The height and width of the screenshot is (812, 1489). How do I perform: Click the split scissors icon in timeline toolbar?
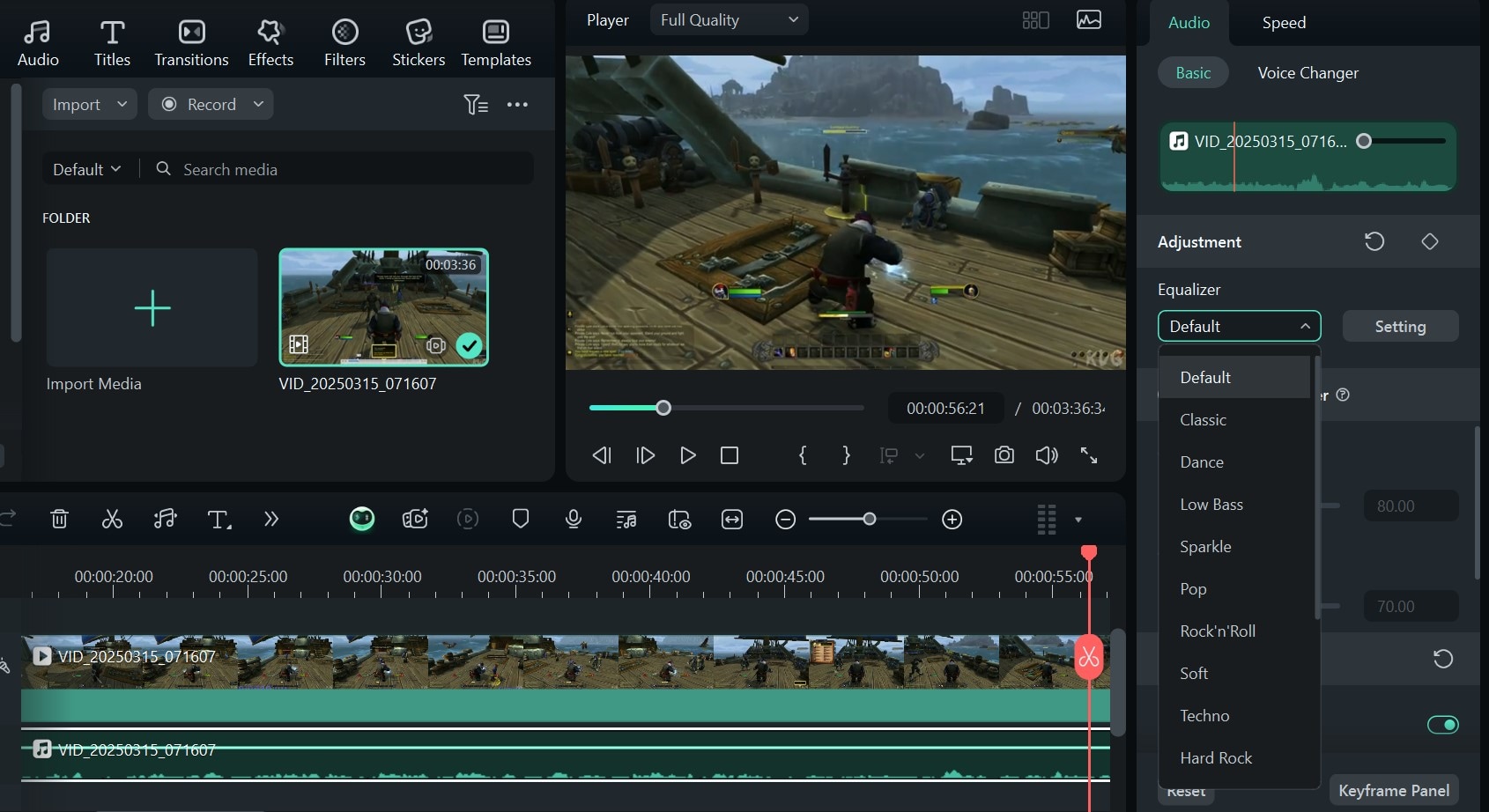click(x=112, y=520)
